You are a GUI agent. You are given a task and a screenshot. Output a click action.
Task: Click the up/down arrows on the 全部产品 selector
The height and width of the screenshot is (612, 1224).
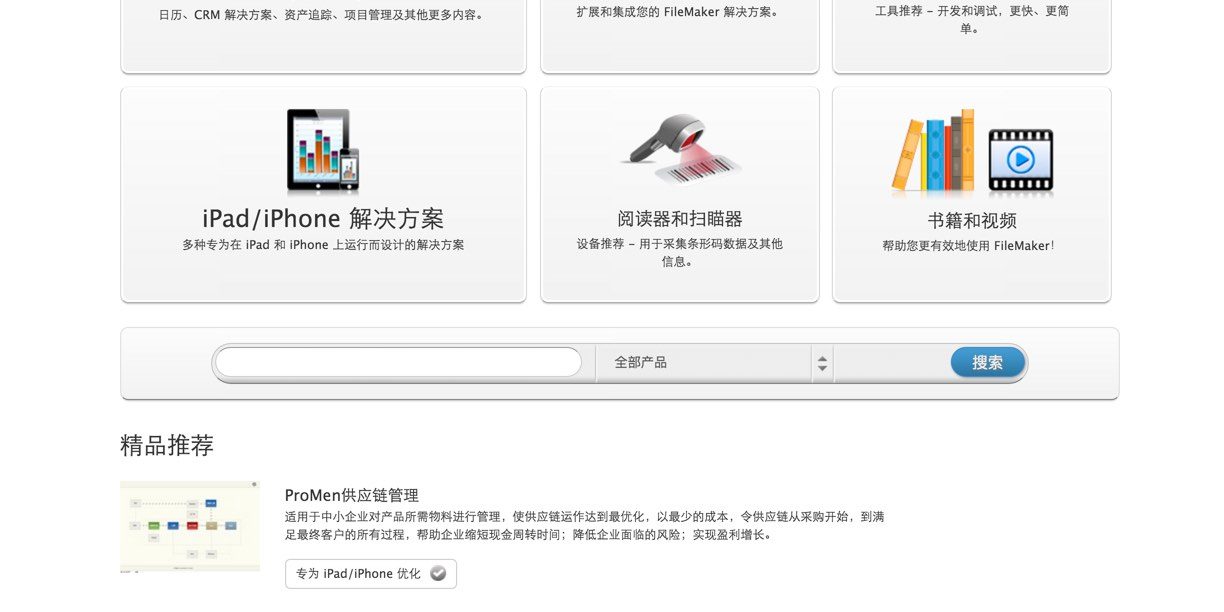[x=822, y=363]
